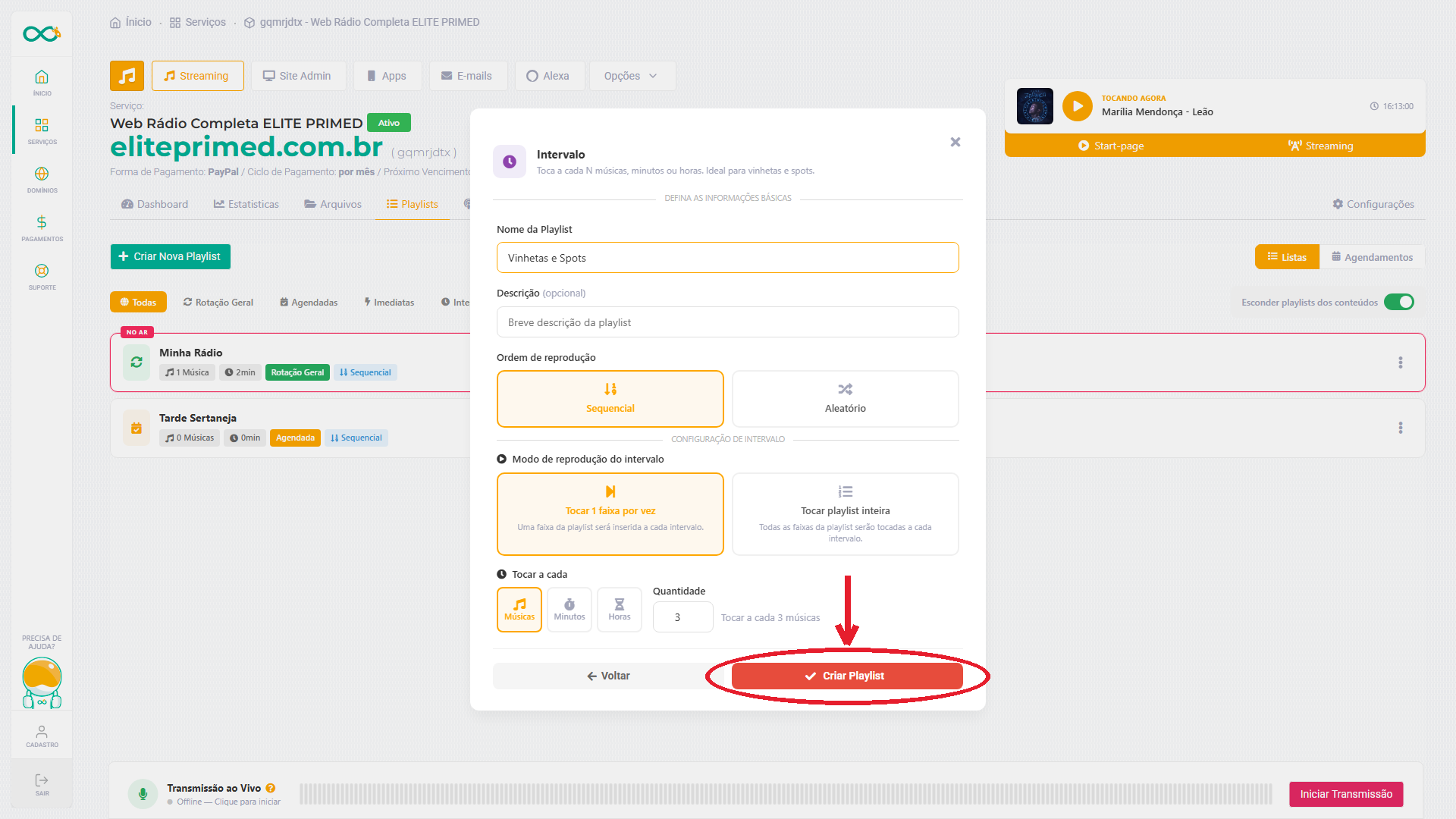Click Criar Nova Playlist button

[170, 256]
